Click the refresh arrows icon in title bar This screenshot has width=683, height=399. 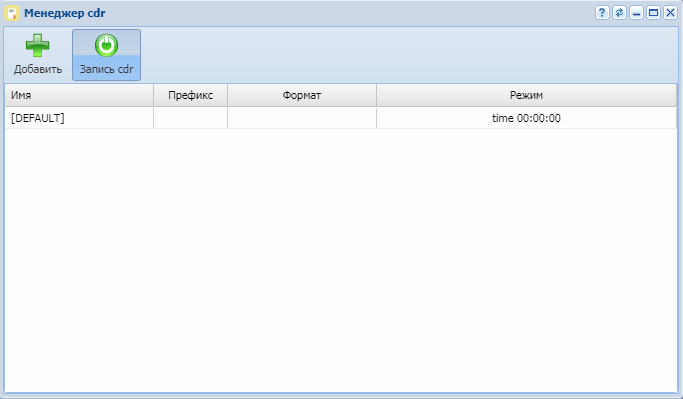619,13
